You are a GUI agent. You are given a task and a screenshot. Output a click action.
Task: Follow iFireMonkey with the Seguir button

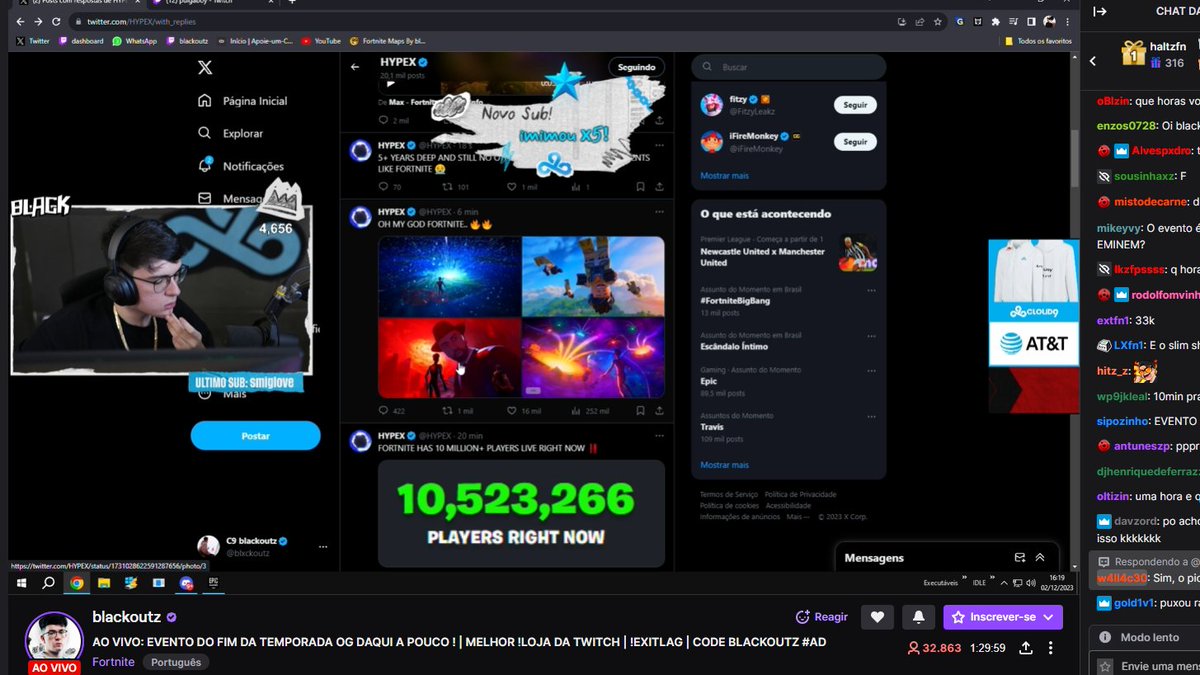tap(855, 142)
